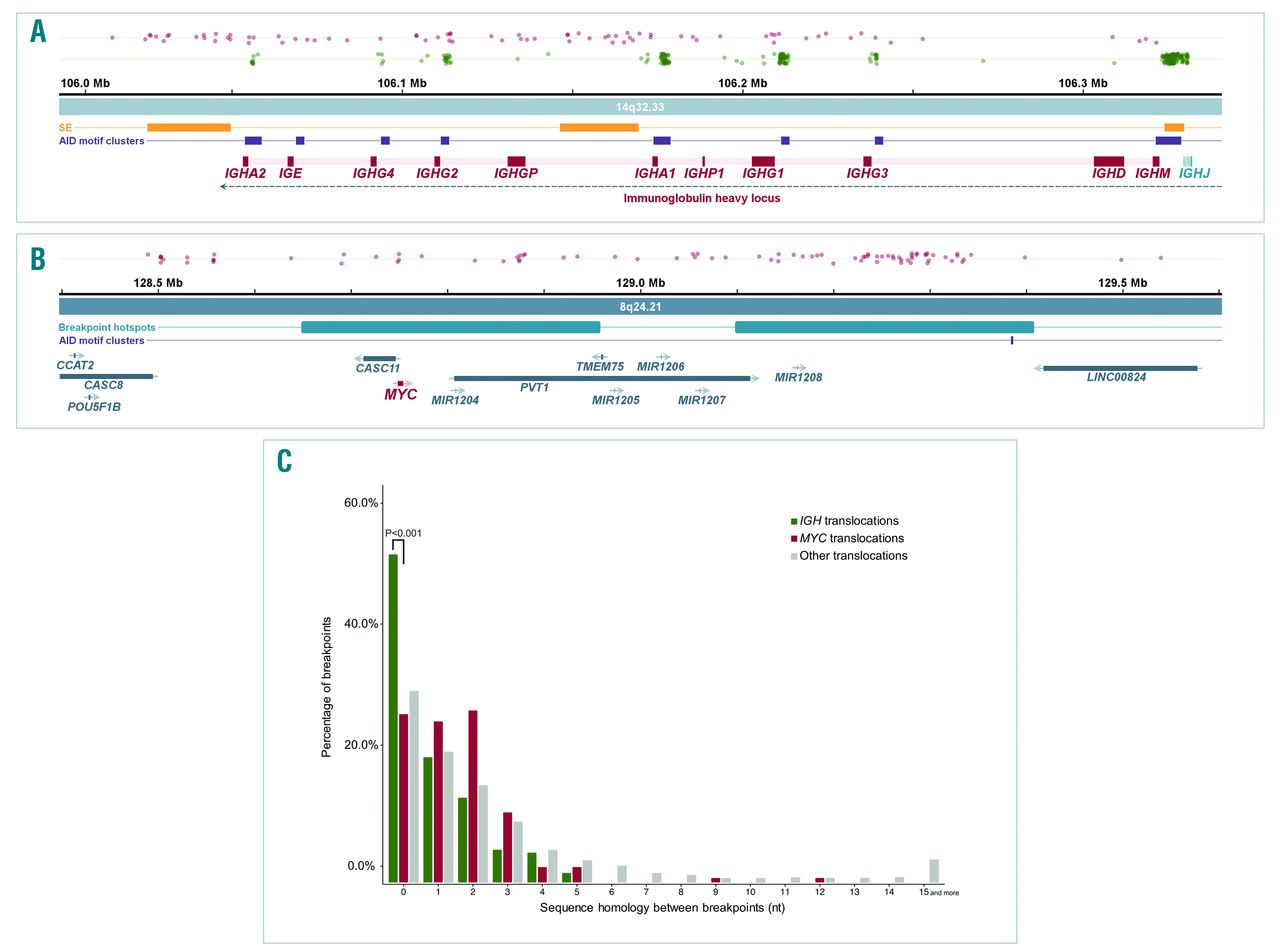Screen dimensions: 1280x952
Task: Select the 8q24.21 chromosome band bar
Action: tap(640, 307)
